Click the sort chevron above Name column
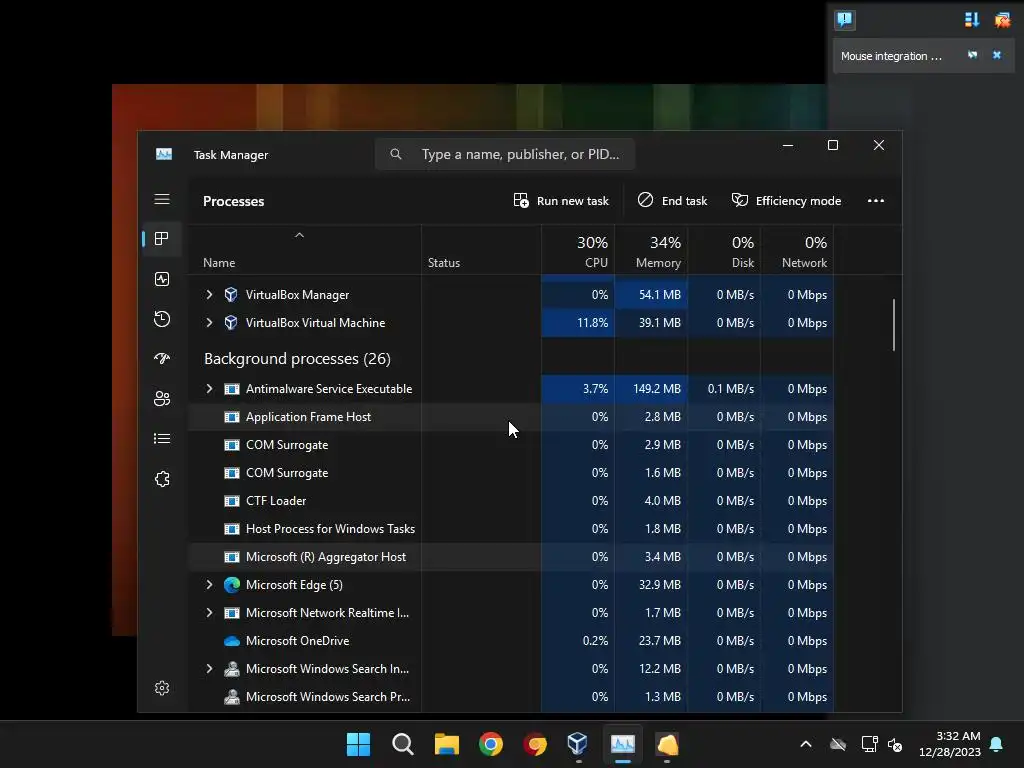The height and width of the screenshot is (768, 1024). point(299,235)
